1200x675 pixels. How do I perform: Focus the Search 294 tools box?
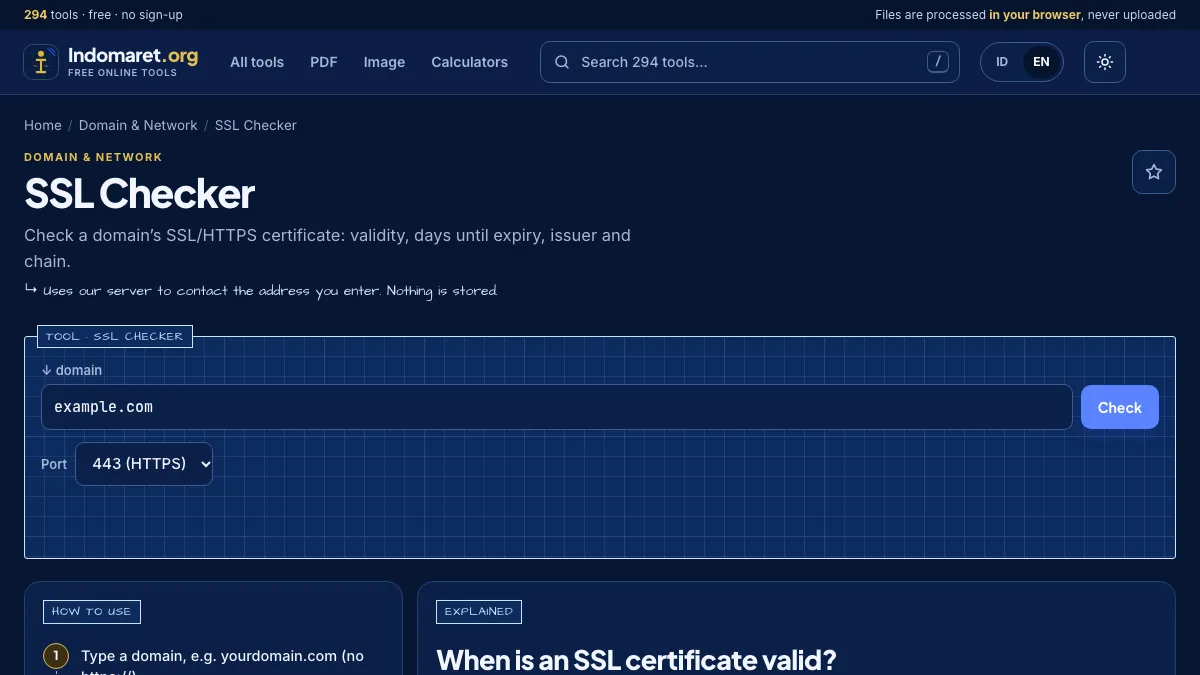coord(750,62)
